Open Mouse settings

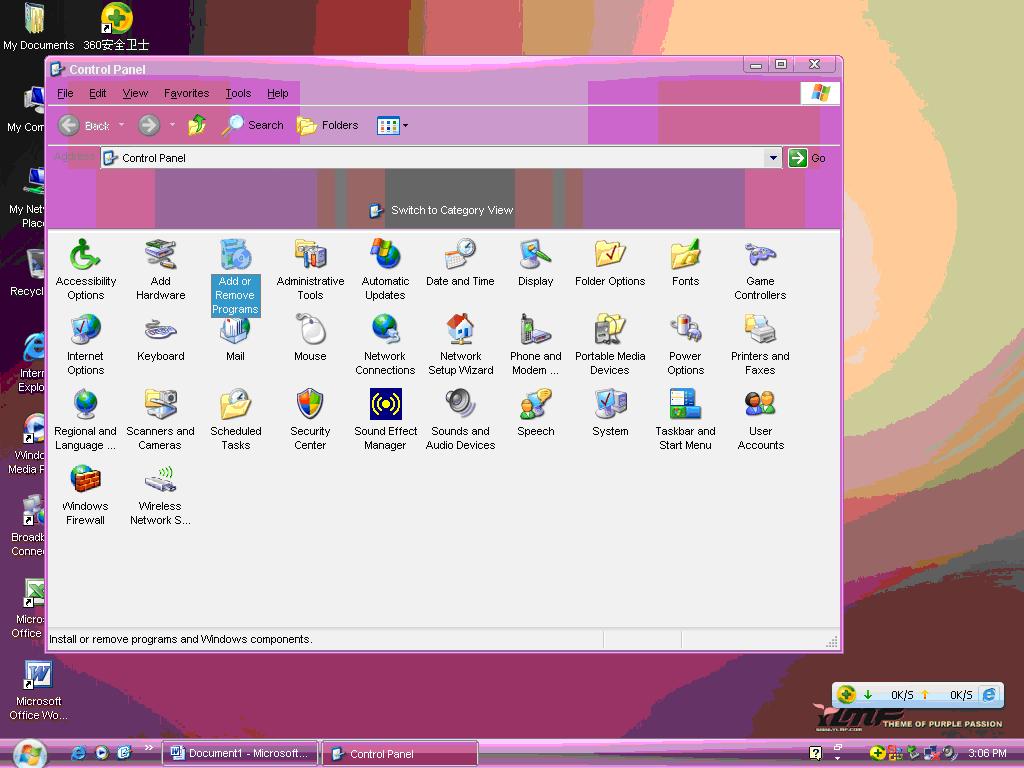310,338
